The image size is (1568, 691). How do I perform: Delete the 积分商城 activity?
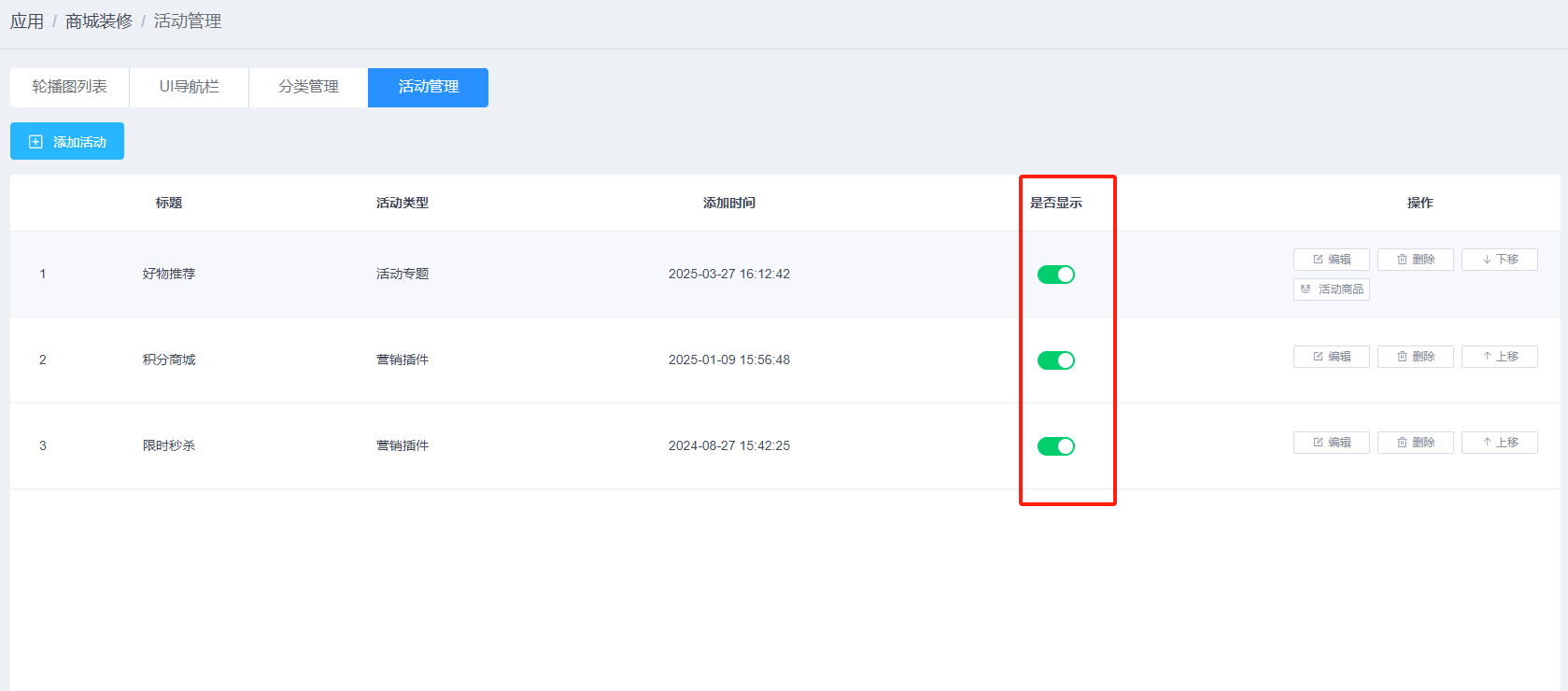[1415, 357]
